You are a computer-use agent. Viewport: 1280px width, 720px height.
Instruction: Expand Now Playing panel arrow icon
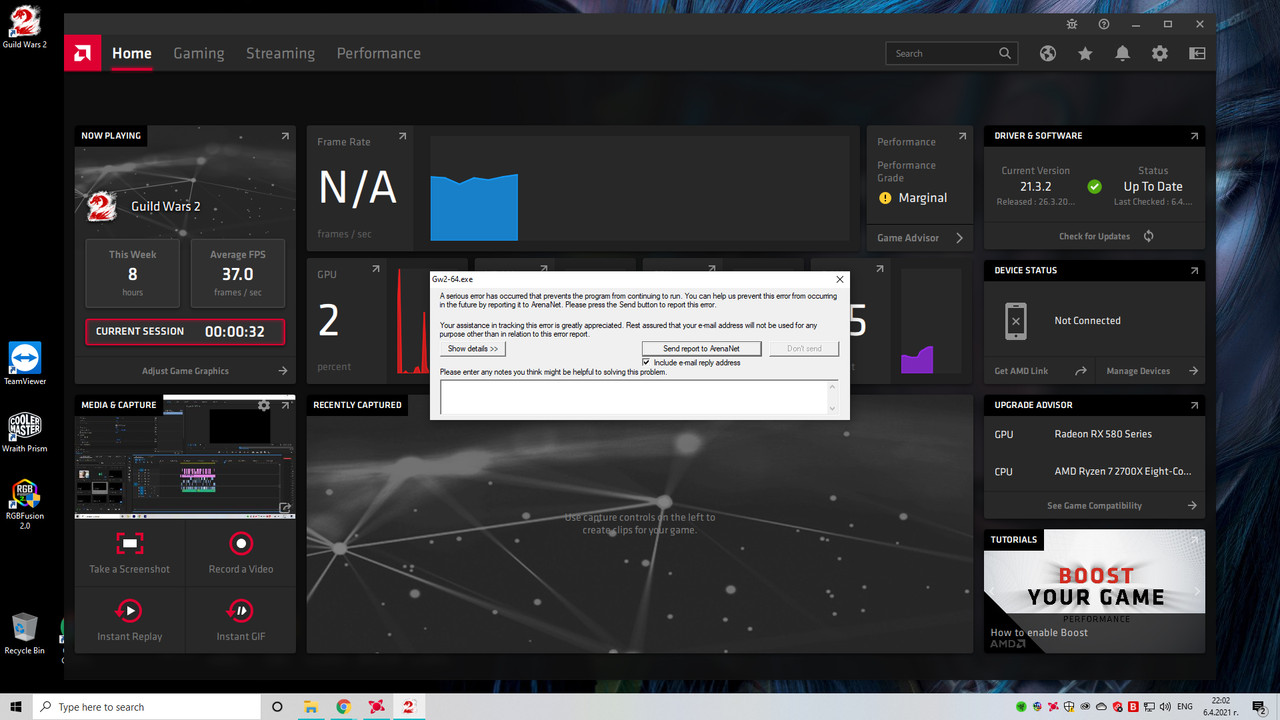[285, 136]
